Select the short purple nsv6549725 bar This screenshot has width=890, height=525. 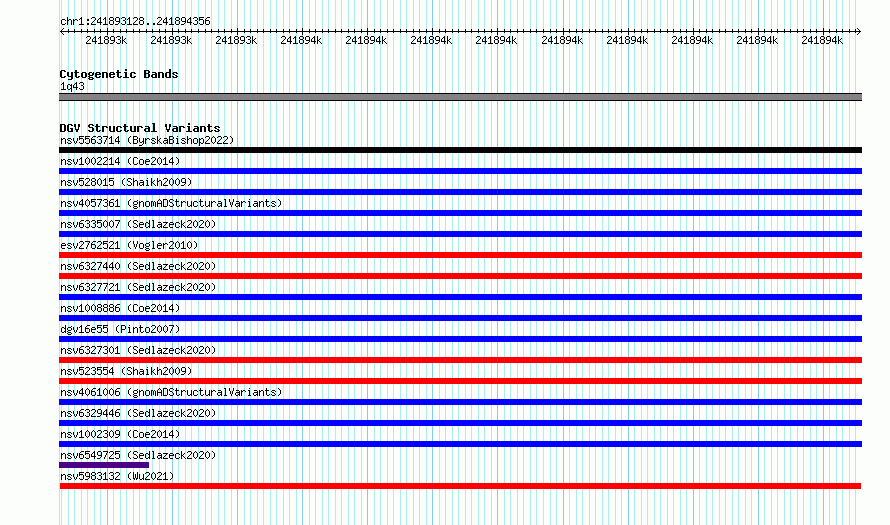click(x=104, y=465)
